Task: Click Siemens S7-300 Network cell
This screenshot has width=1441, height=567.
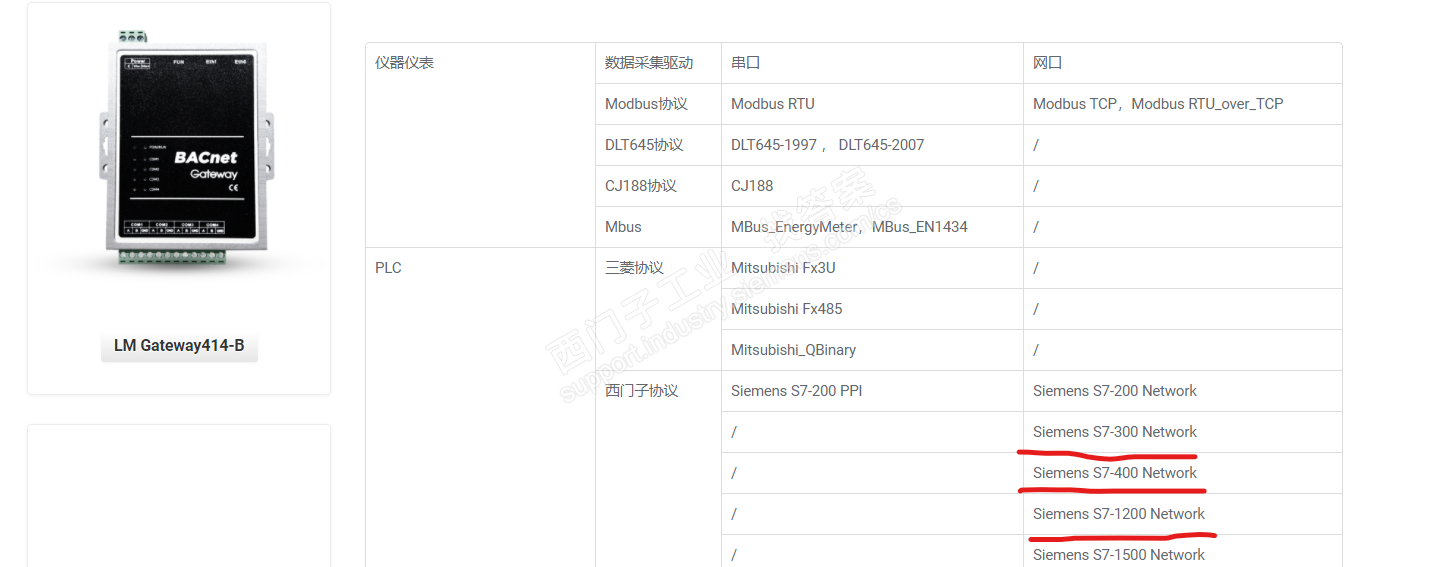Action: 1182,432
